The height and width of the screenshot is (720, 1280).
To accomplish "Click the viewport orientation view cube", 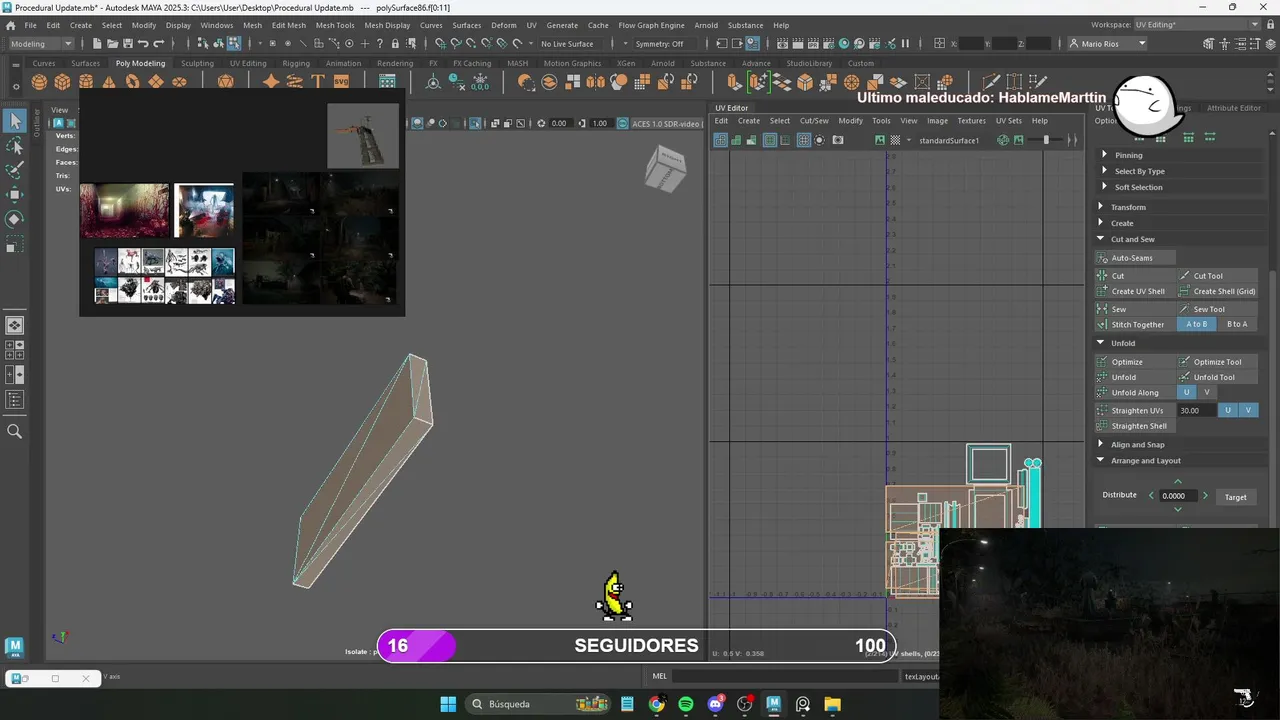I will point(665,168).
